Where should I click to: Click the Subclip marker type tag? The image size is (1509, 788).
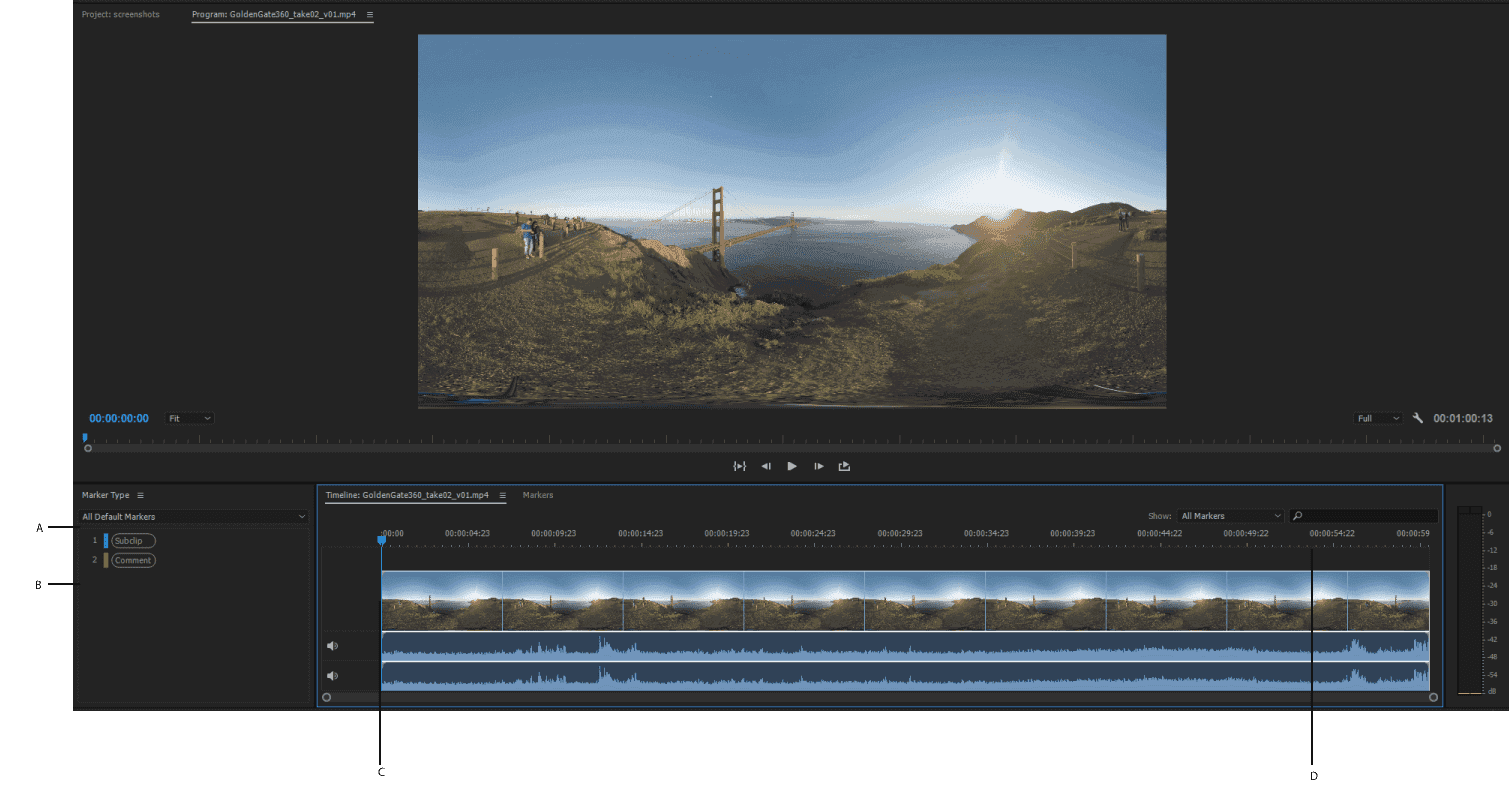133,541
